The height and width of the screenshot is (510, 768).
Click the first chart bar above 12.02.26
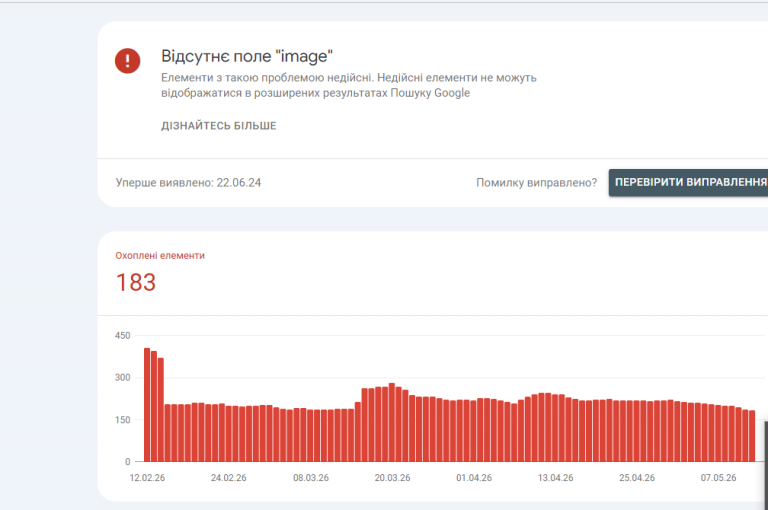147,405
